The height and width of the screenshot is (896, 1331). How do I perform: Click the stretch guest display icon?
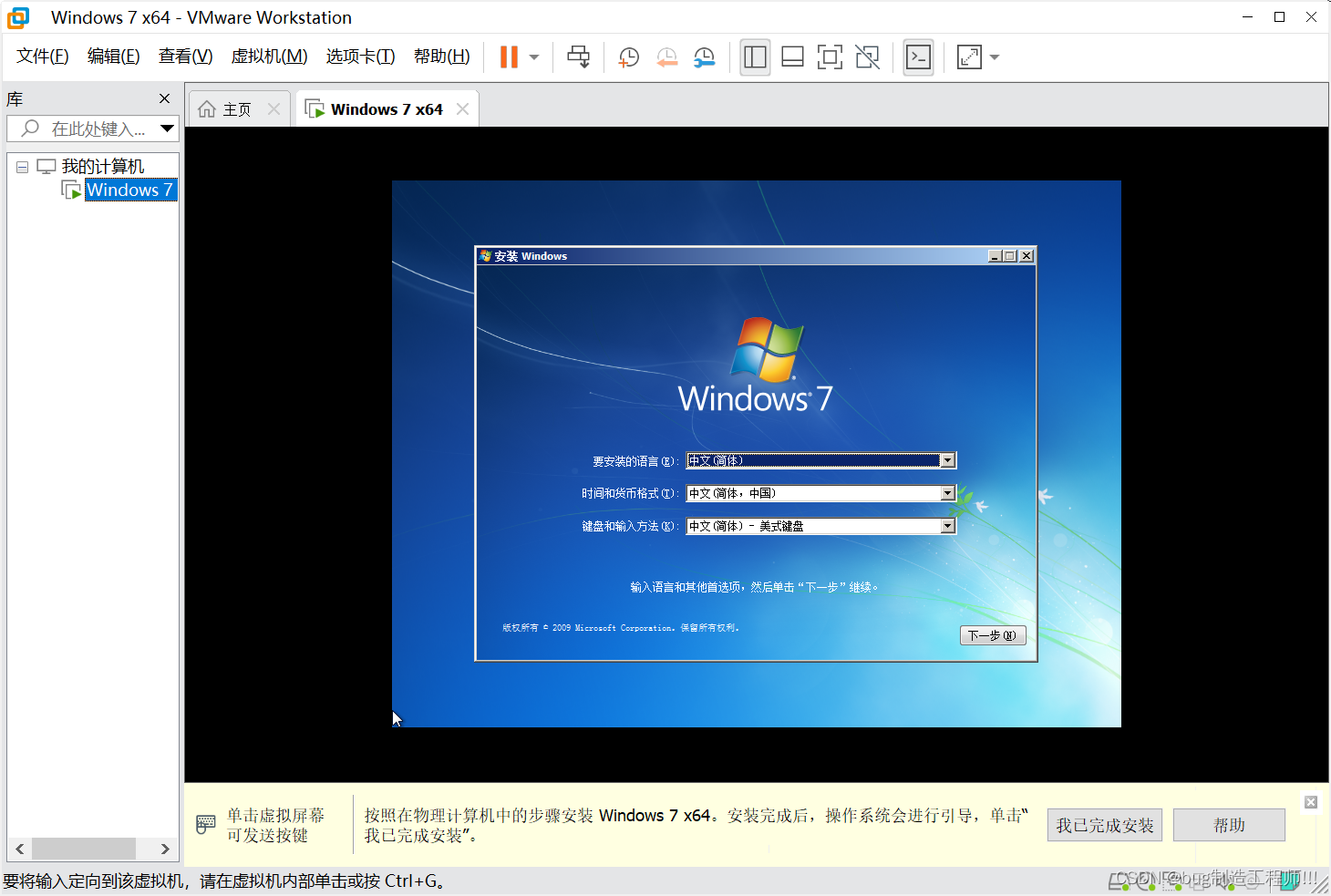tap(969, 57)
